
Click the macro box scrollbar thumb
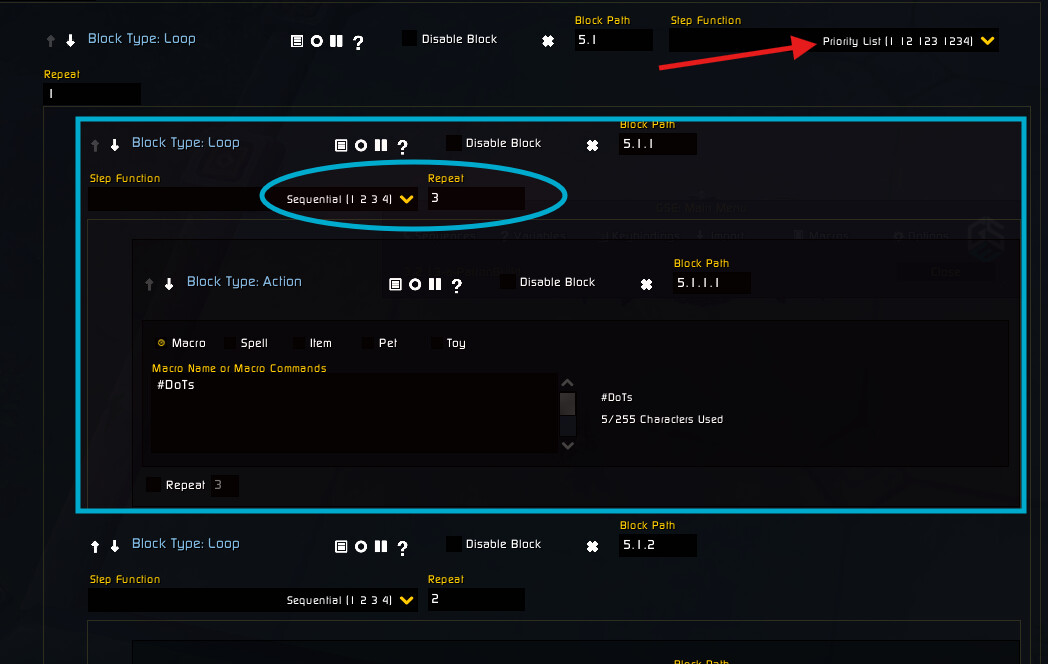(567, 404)
